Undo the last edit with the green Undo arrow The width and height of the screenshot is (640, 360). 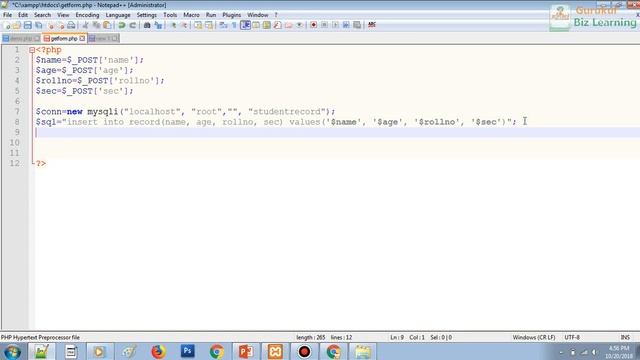pos(122,25)
